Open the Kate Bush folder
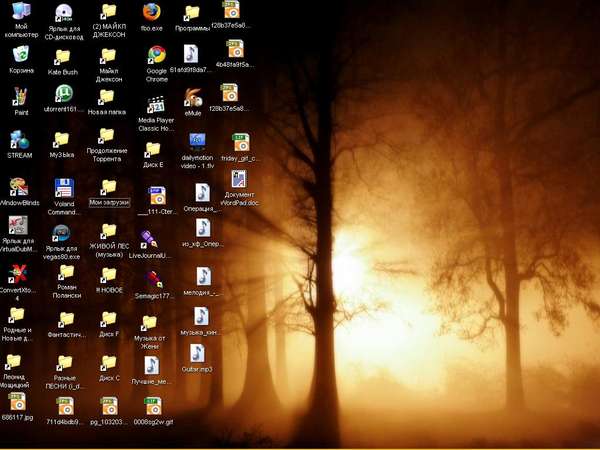This screenshot has width=600, height=450. (62, 57)
